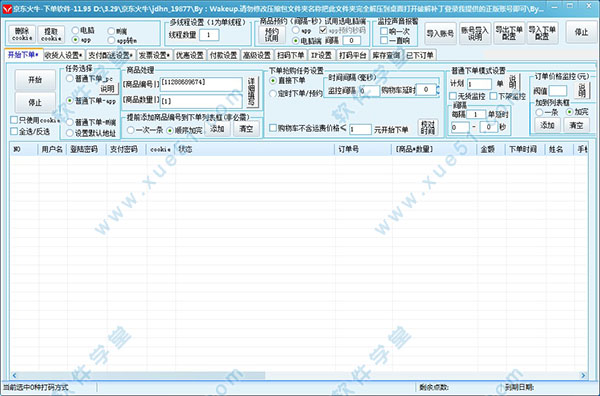
Task: Click the 计划 input field
Action: pyautogui.click(x=479, y=84)
